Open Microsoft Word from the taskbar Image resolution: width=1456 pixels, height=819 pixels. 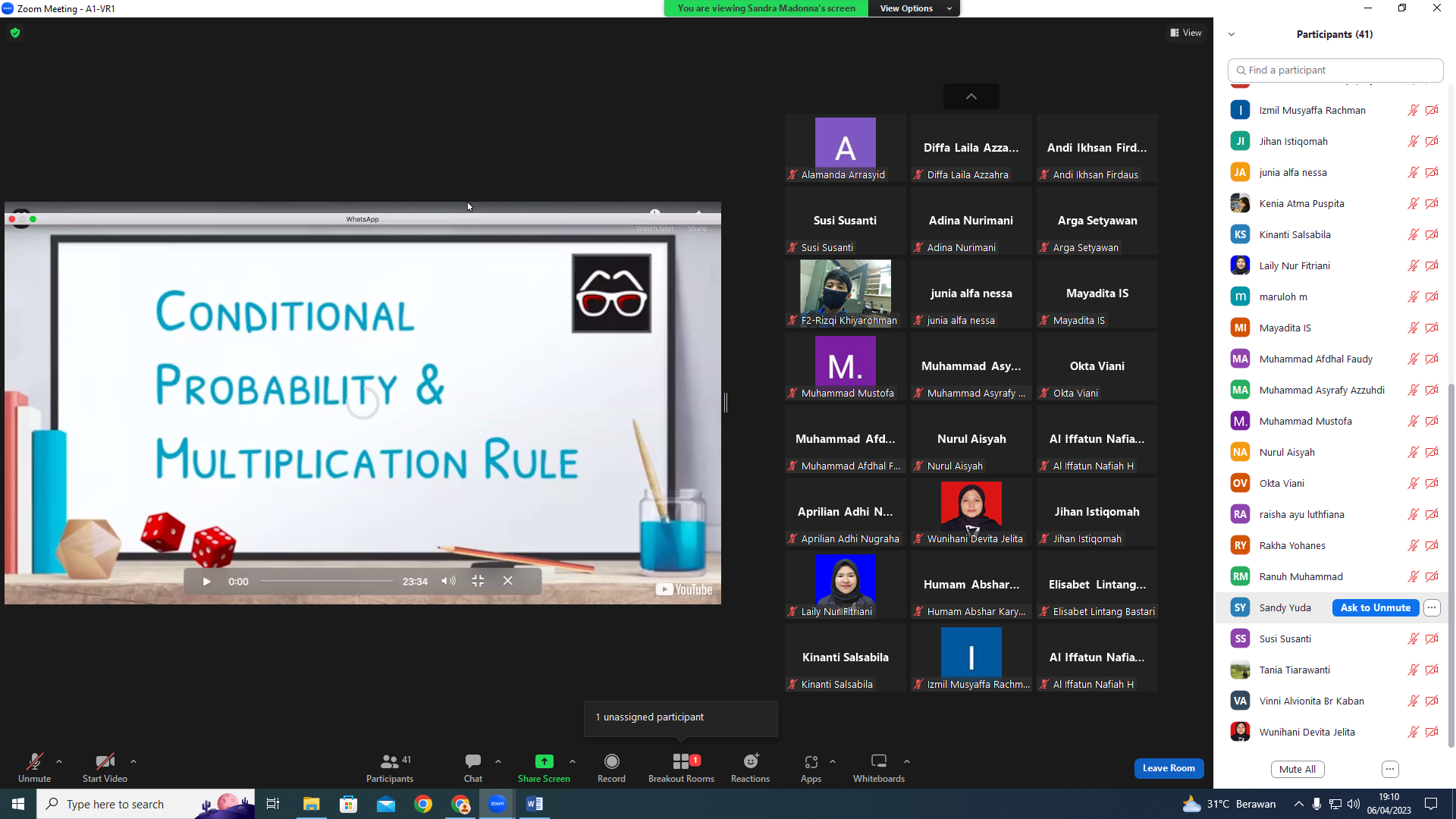tap(535, 804)
